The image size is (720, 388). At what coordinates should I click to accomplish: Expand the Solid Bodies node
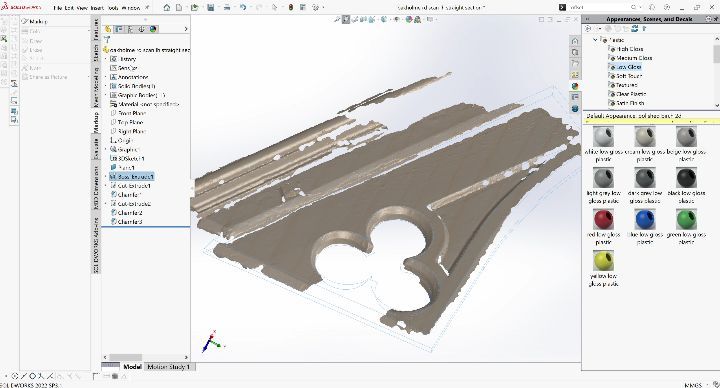point(106,86)
